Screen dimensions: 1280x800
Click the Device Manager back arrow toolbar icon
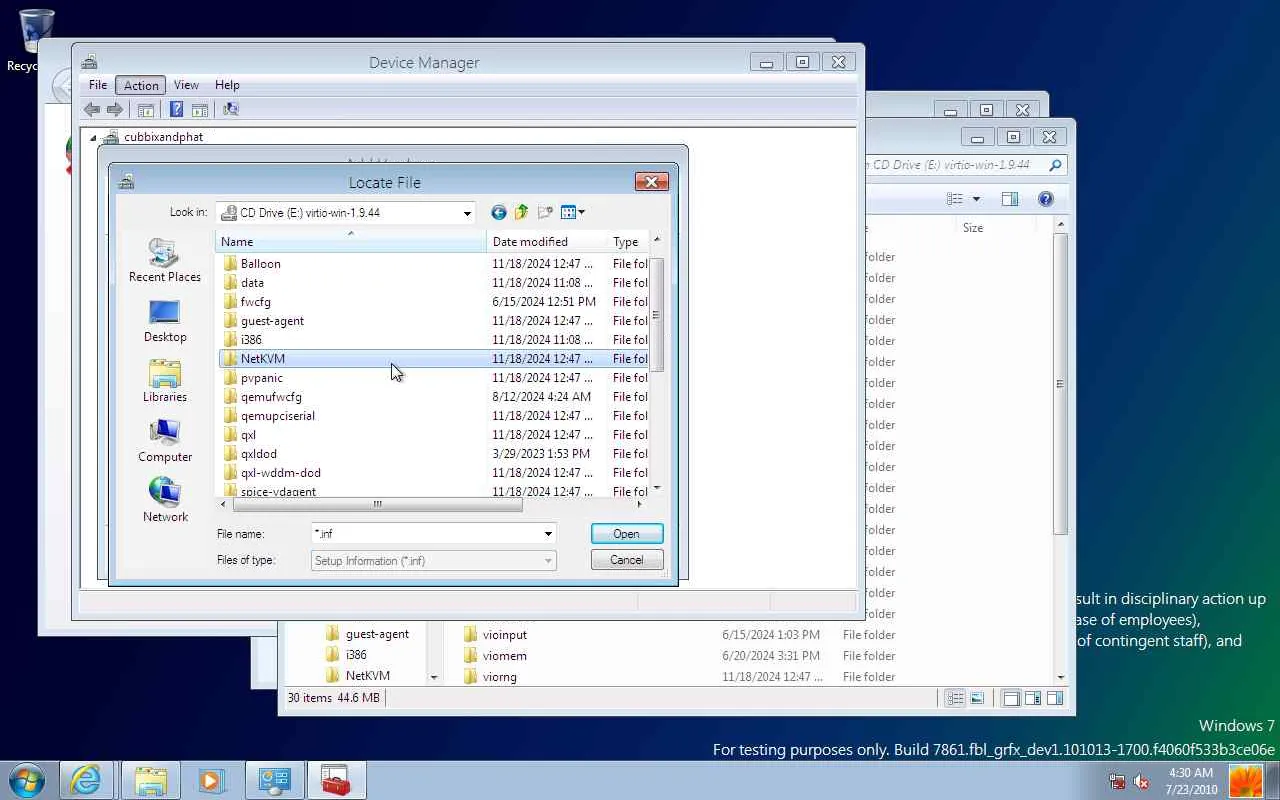(92, 109)
